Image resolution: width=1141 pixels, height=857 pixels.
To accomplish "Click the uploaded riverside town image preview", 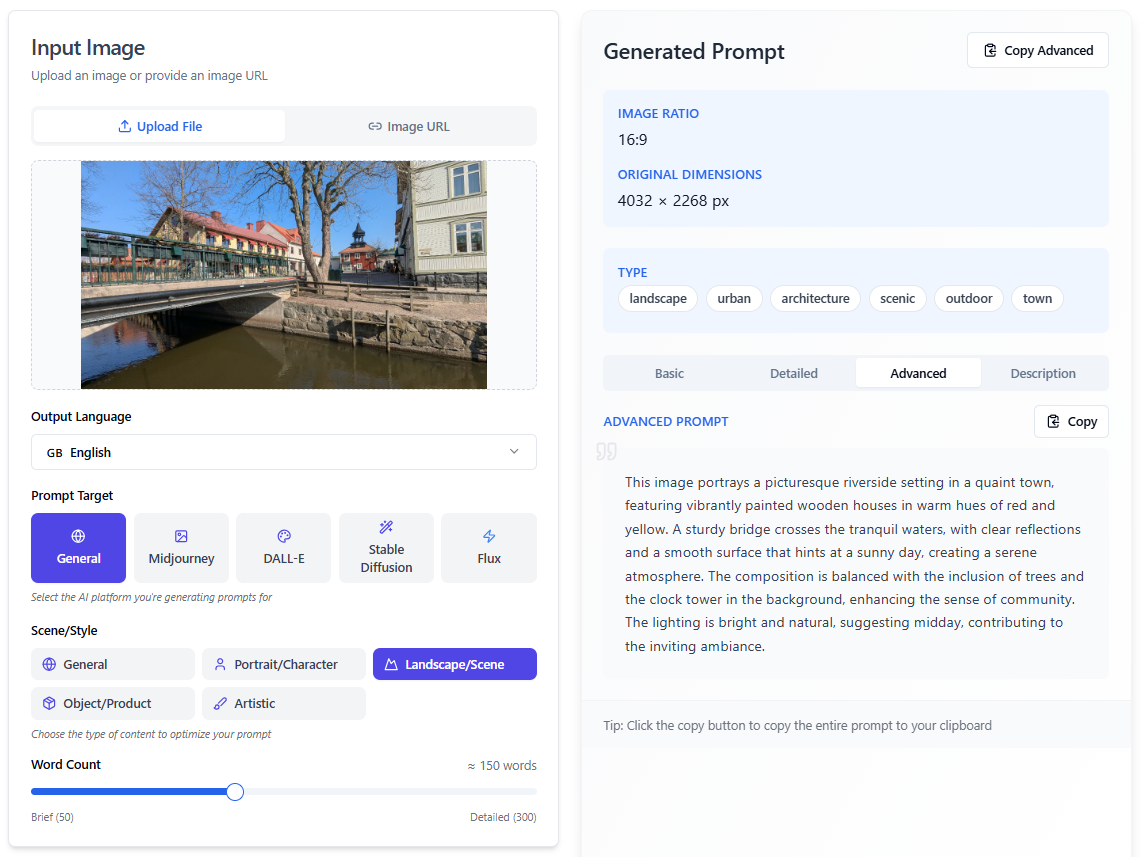I will [283, 275].
